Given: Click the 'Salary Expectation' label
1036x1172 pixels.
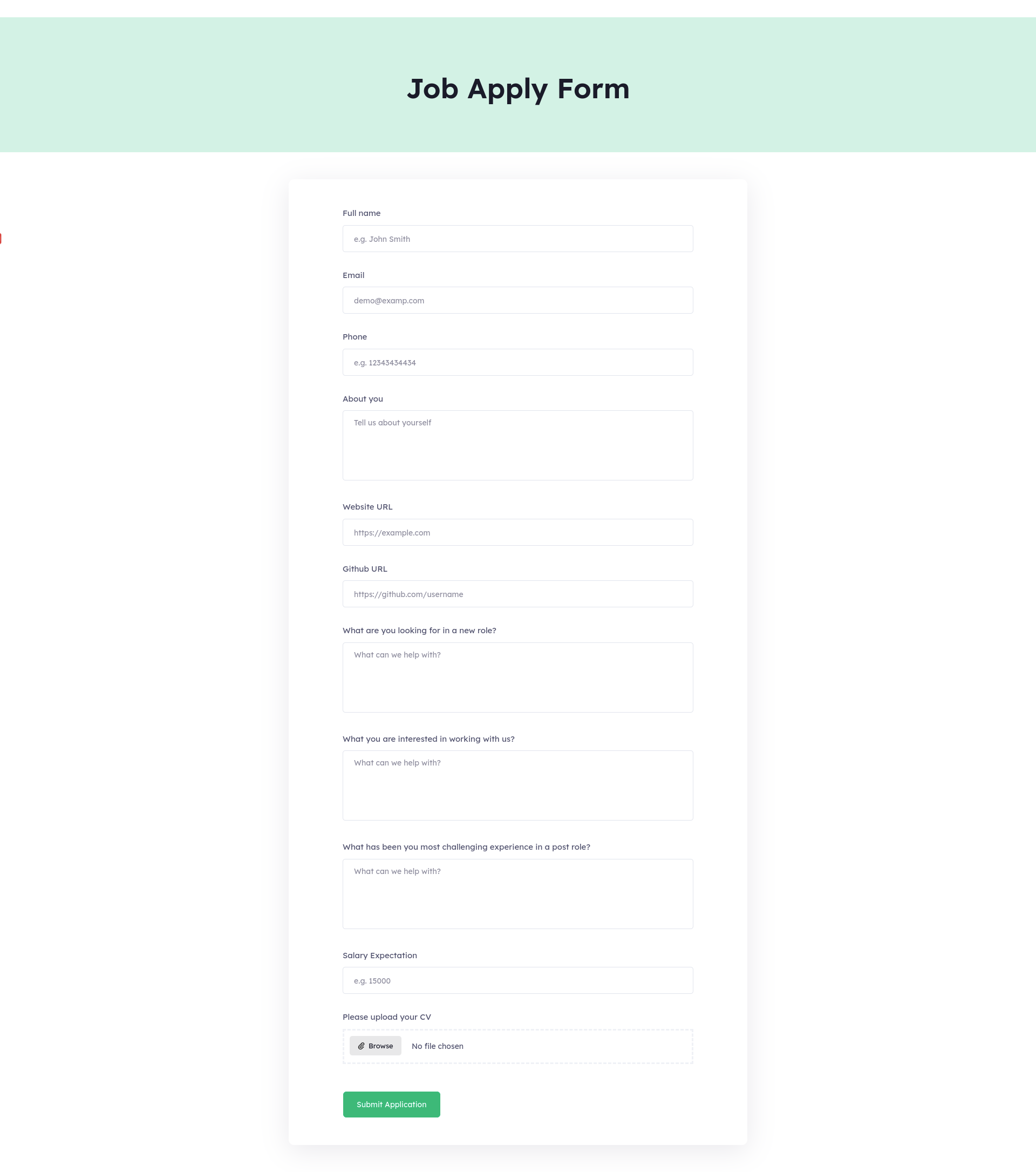Looking at the screenshot, I should pos(380,956).
